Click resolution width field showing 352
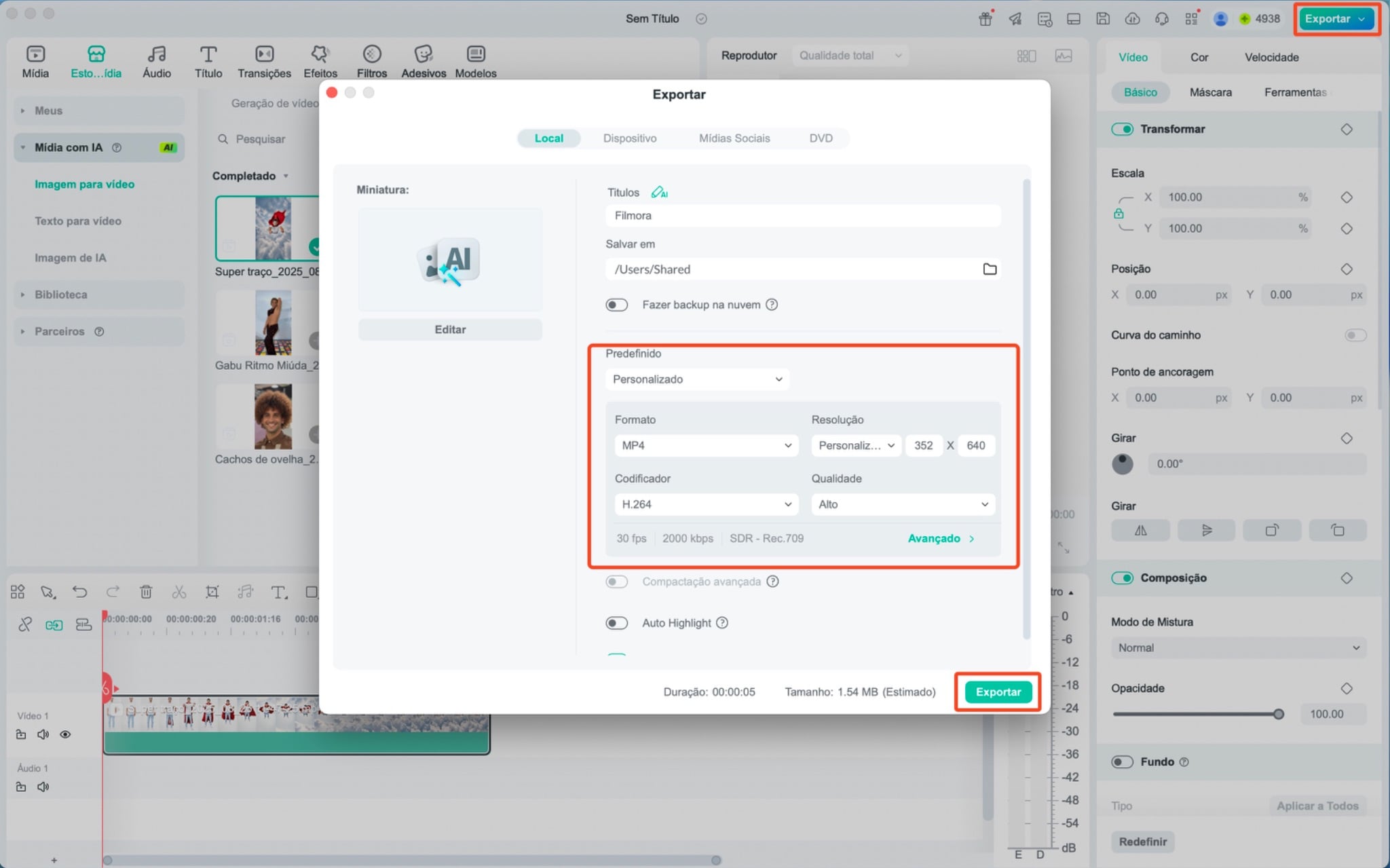Image resolution: width=1390 pixels, height=868 pixels. pos(923,445)
